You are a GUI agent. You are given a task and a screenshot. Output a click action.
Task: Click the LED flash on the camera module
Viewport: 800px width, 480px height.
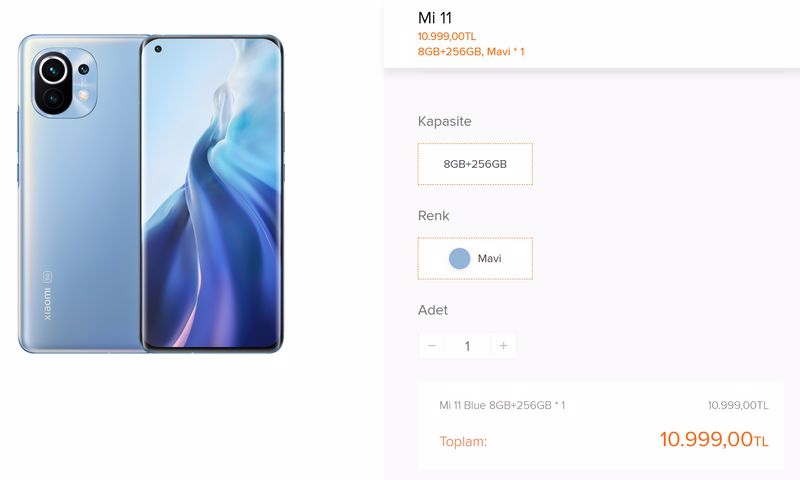coord(83,95)
